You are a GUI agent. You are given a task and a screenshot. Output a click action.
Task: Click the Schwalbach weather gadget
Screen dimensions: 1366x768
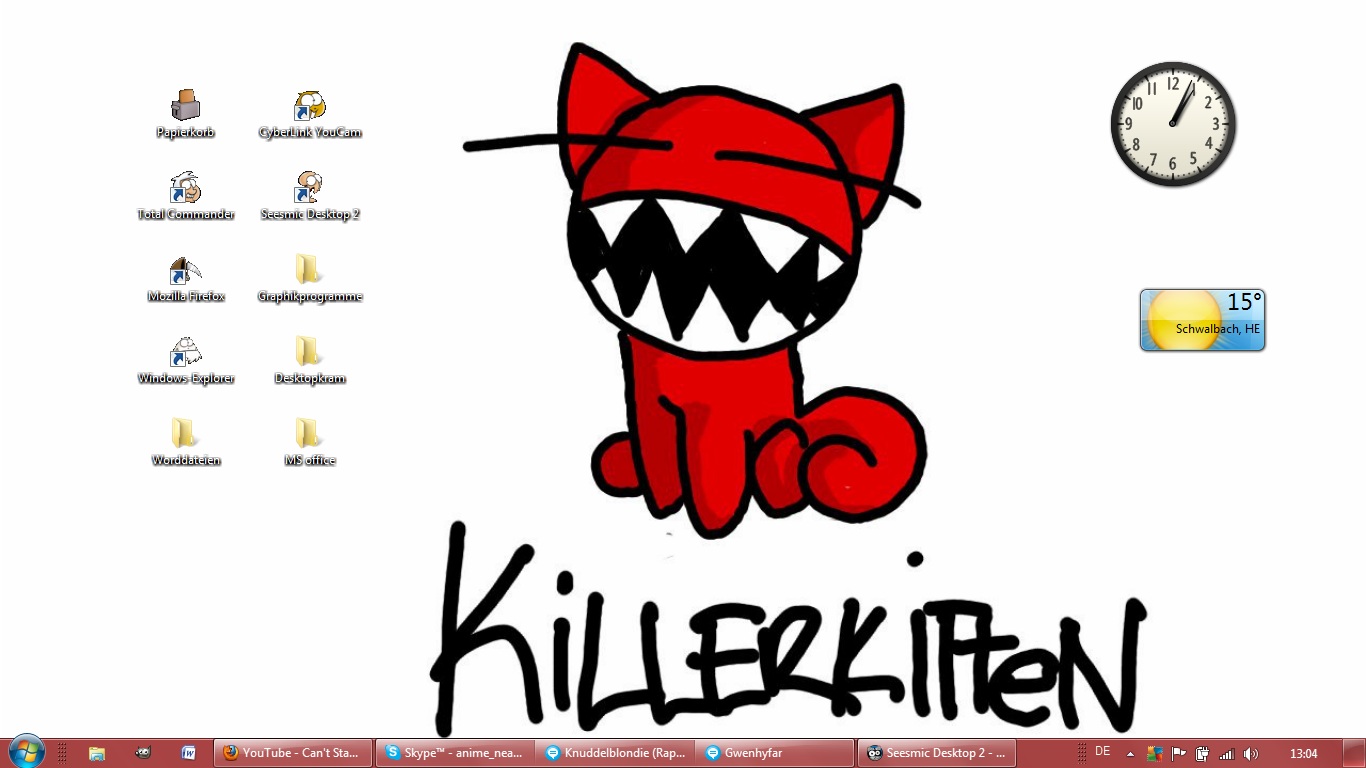click(x=1202, y=320)
